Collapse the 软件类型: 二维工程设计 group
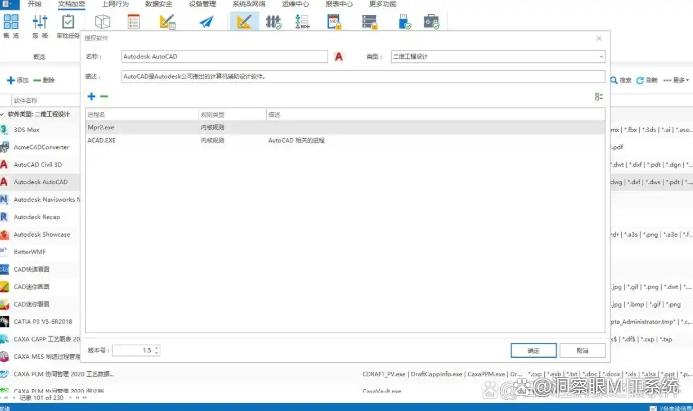This screenshot has height=411, width=693. [x=3, y=114]
